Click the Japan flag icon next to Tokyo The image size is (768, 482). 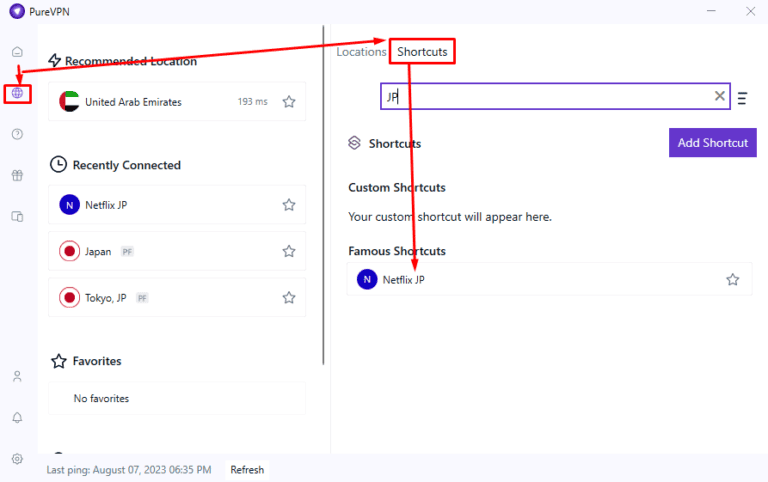pos(70,298)
